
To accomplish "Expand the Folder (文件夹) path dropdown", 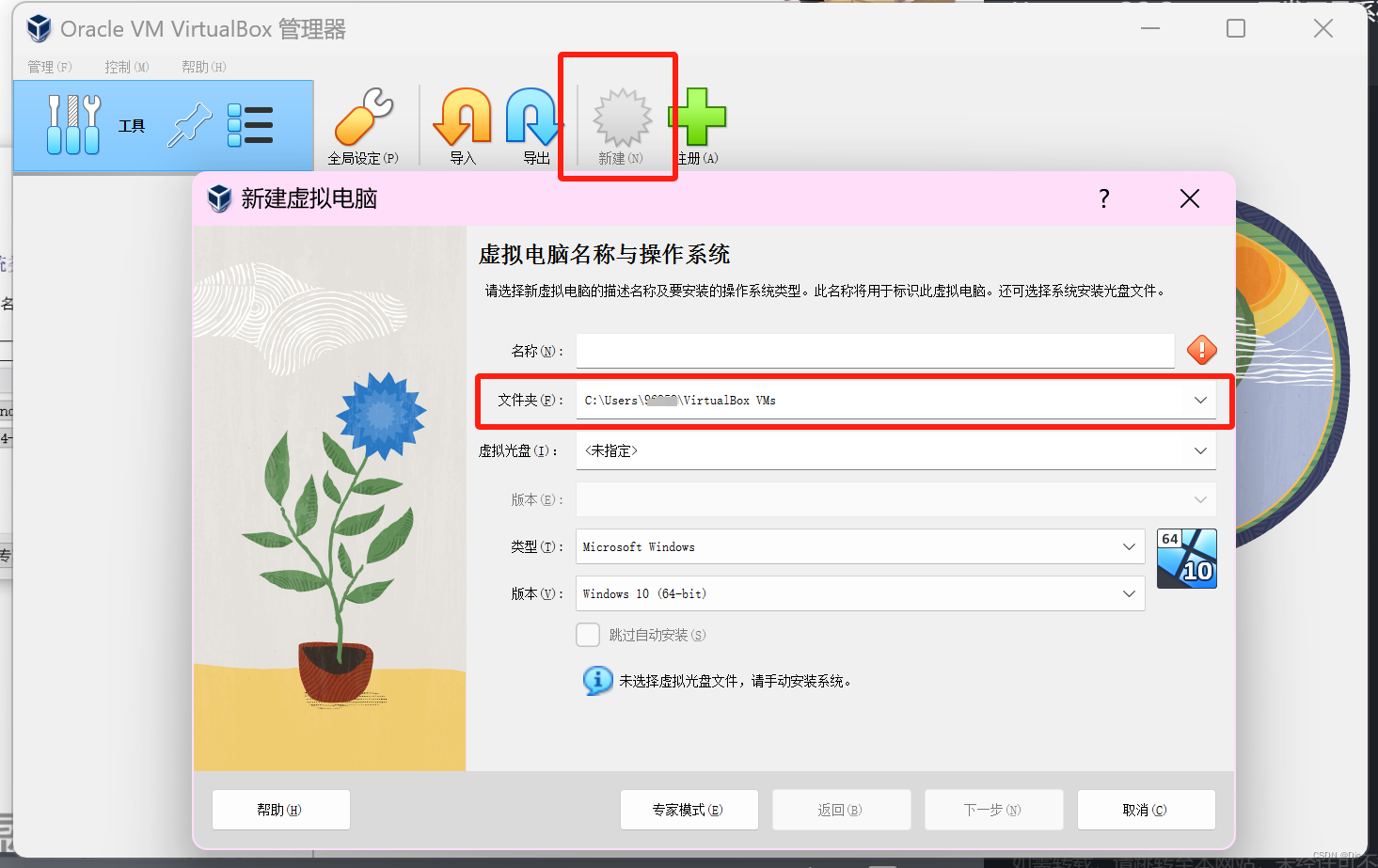I will [1200, 400].
